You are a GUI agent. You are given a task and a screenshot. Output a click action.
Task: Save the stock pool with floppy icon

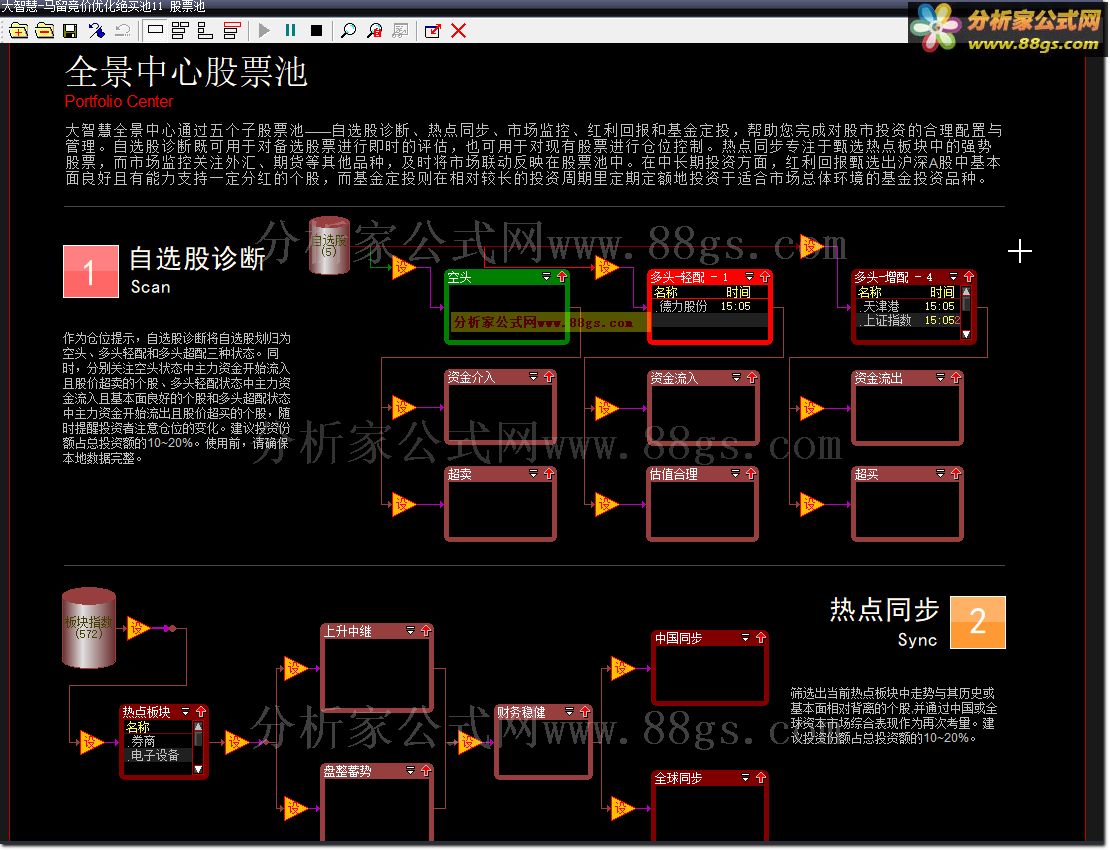click(70, 30)
